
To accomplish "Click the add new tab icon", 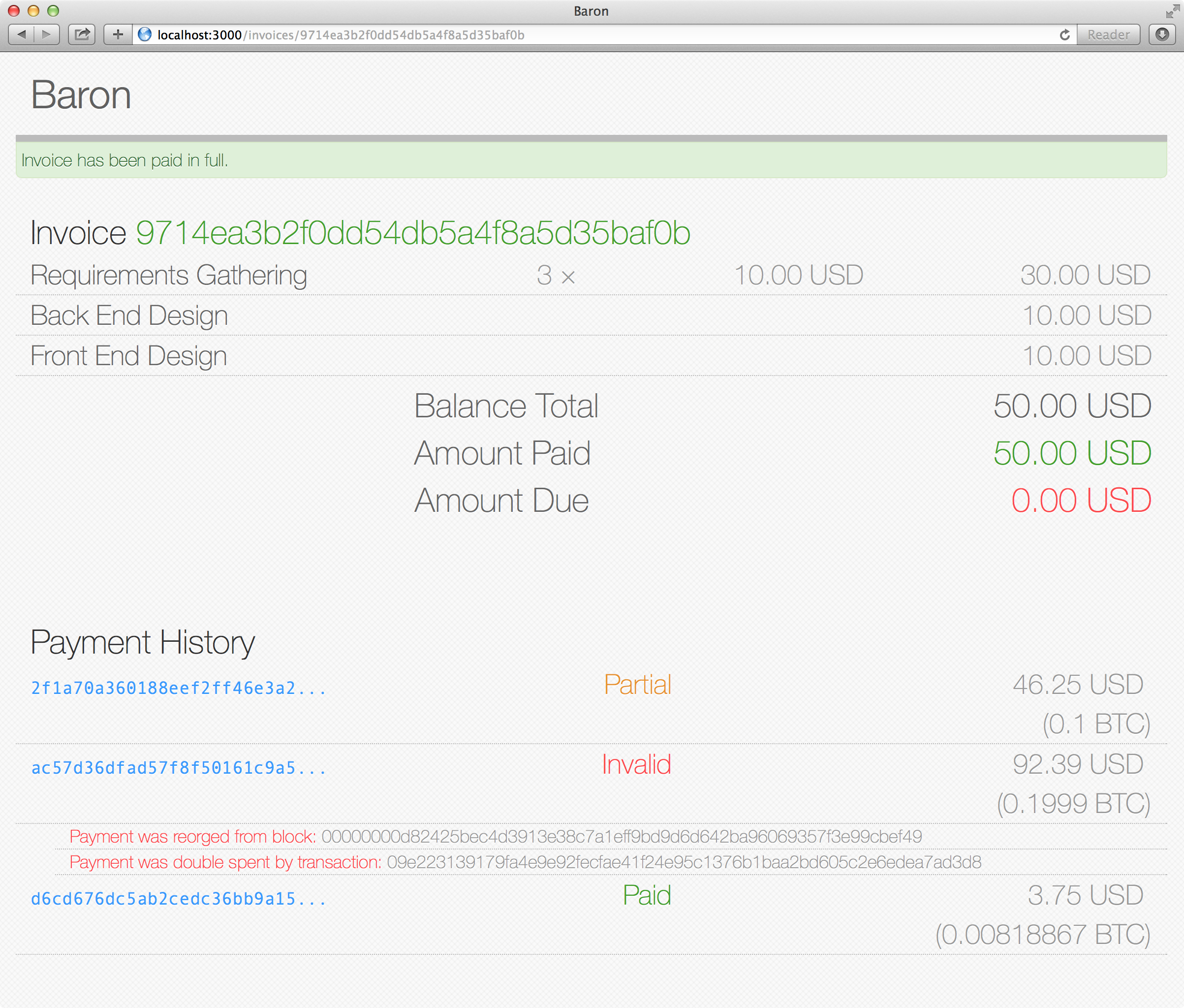I will (x=118, y=34).
